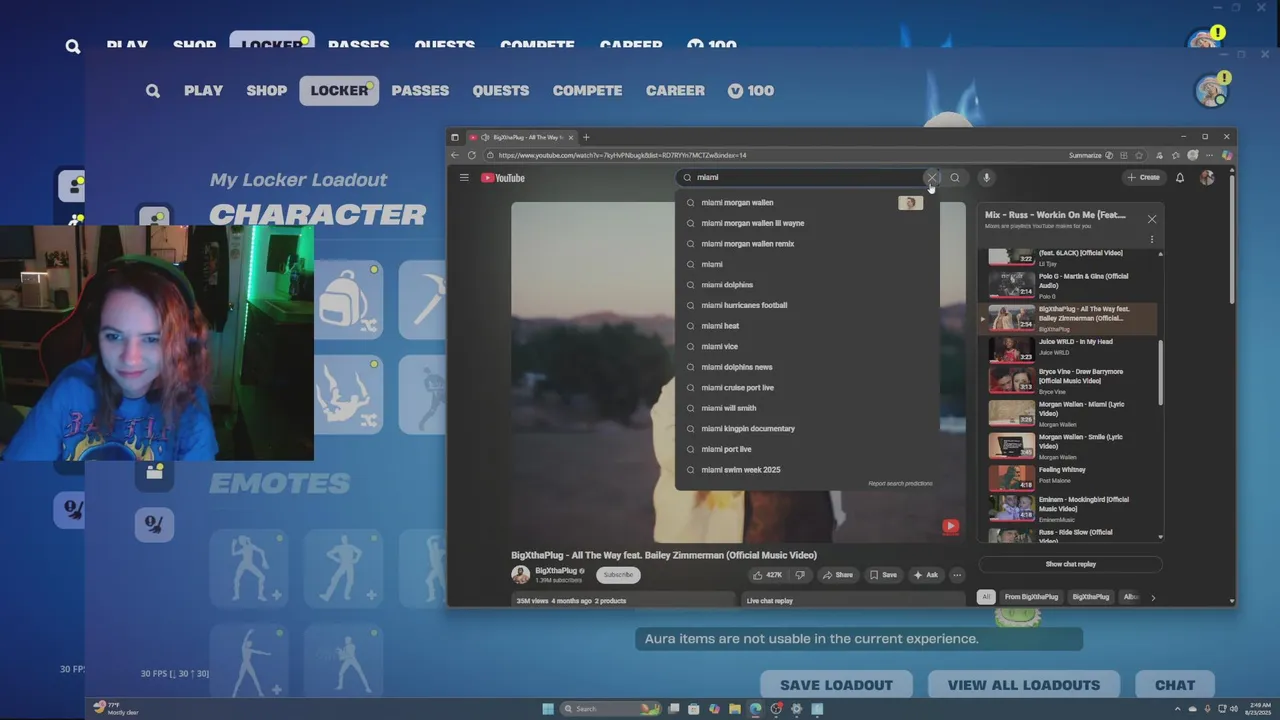The height and width of the screenshot is (720, 1280).
Task: Click 'miami cruise port live' suggestion
Action: click(x=807, y=387)
